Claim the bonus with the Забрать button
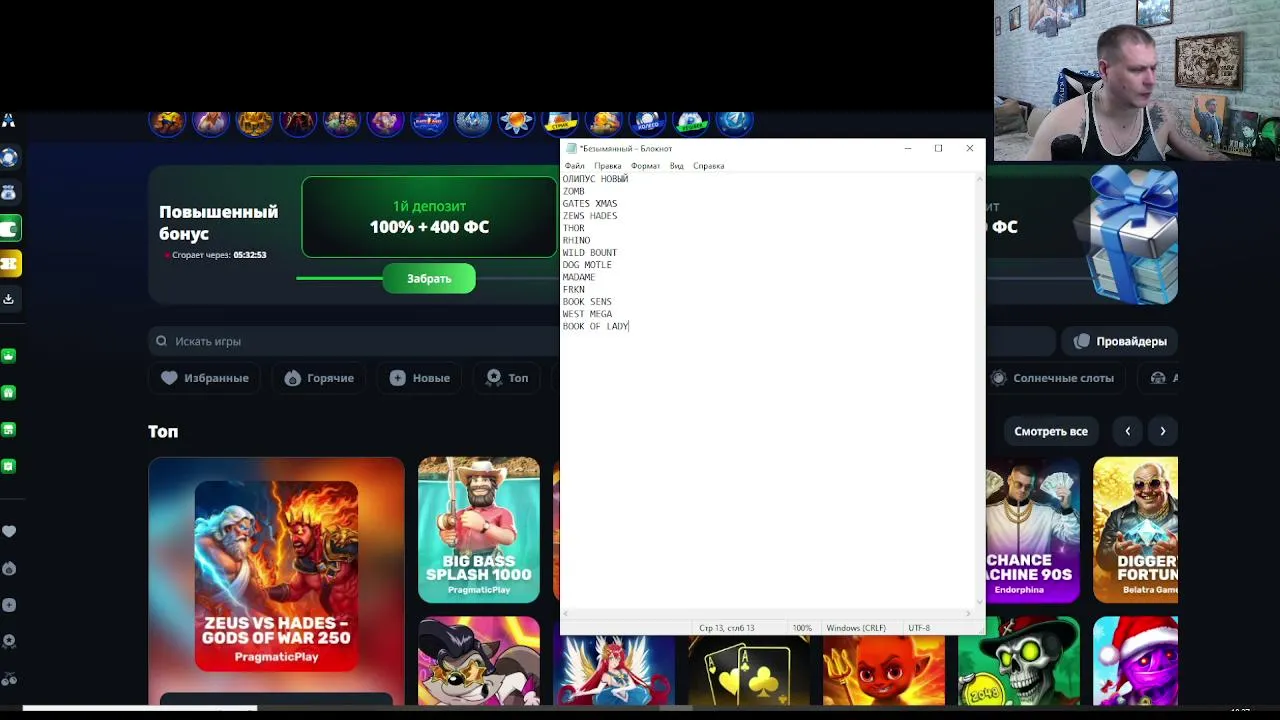 click(429, 279)
